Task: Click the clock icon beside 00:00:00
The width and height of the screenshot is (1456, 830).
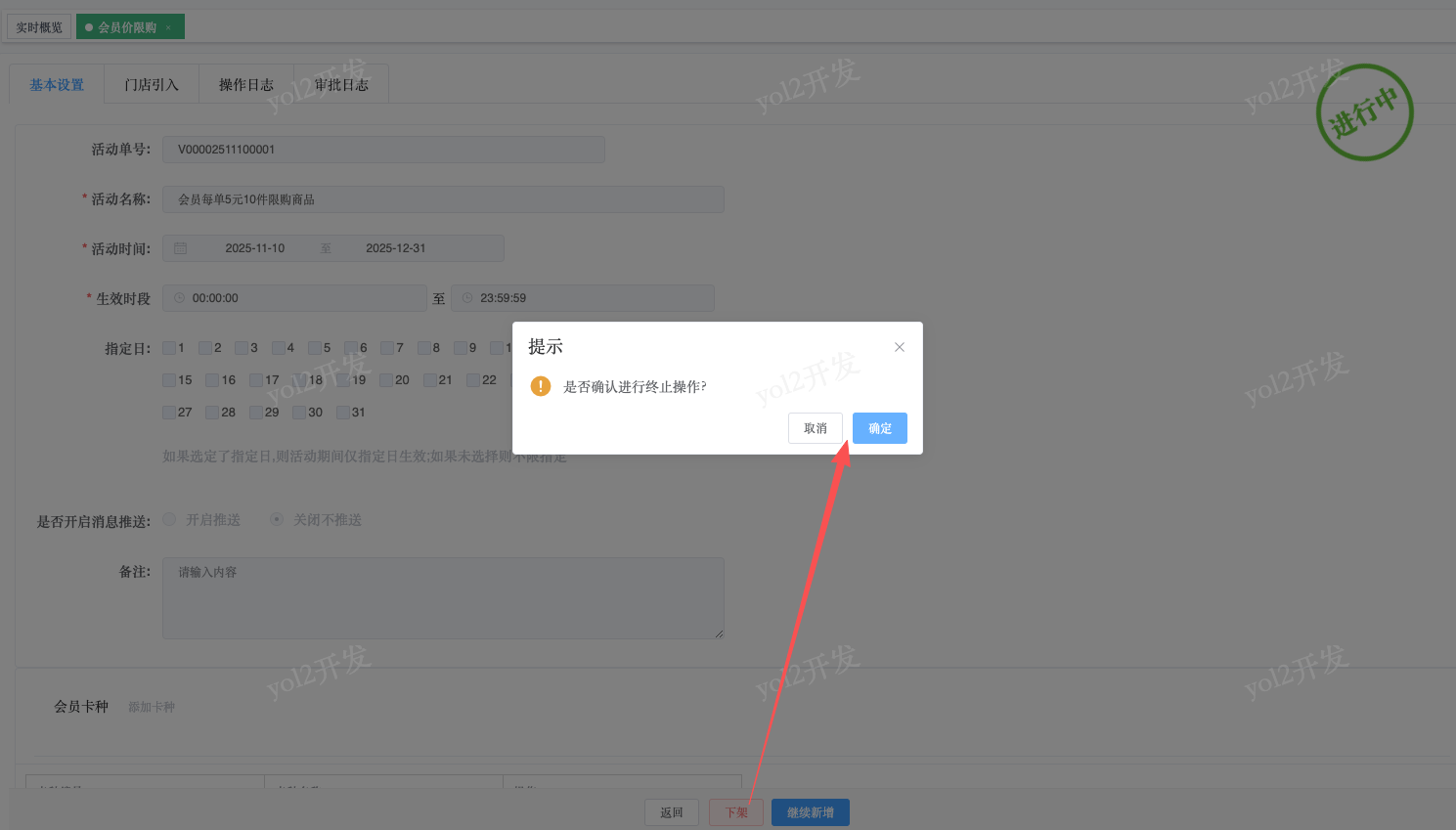Action: click(179, 298)
